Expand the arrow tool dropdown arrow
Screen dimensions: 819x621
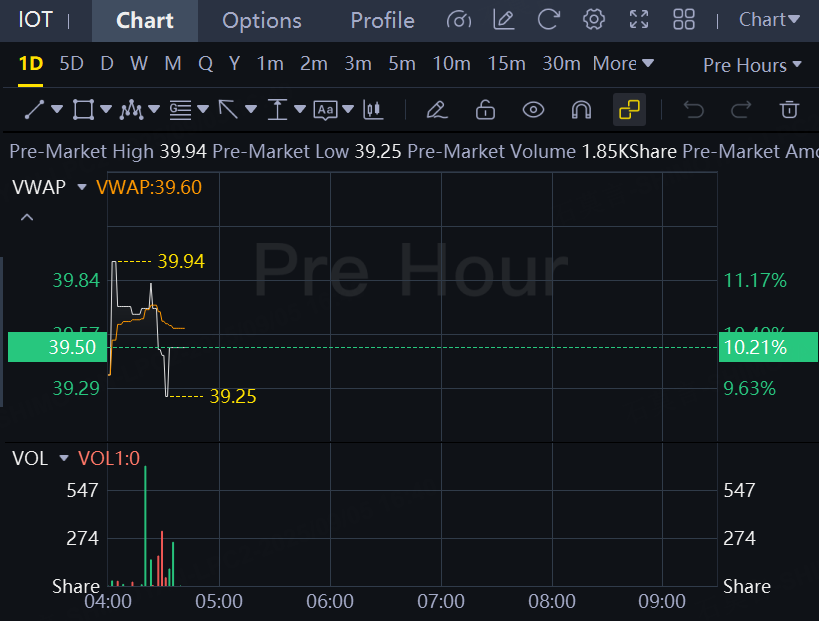pyautogui.click(x=251, y=109)
